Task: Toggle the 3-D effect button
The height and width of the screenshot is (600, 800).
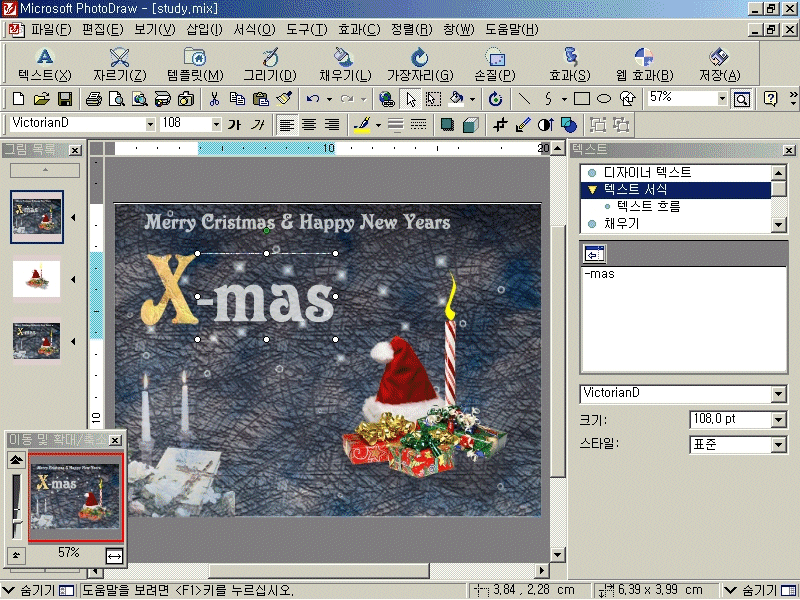Action: (x=470, y=124)
